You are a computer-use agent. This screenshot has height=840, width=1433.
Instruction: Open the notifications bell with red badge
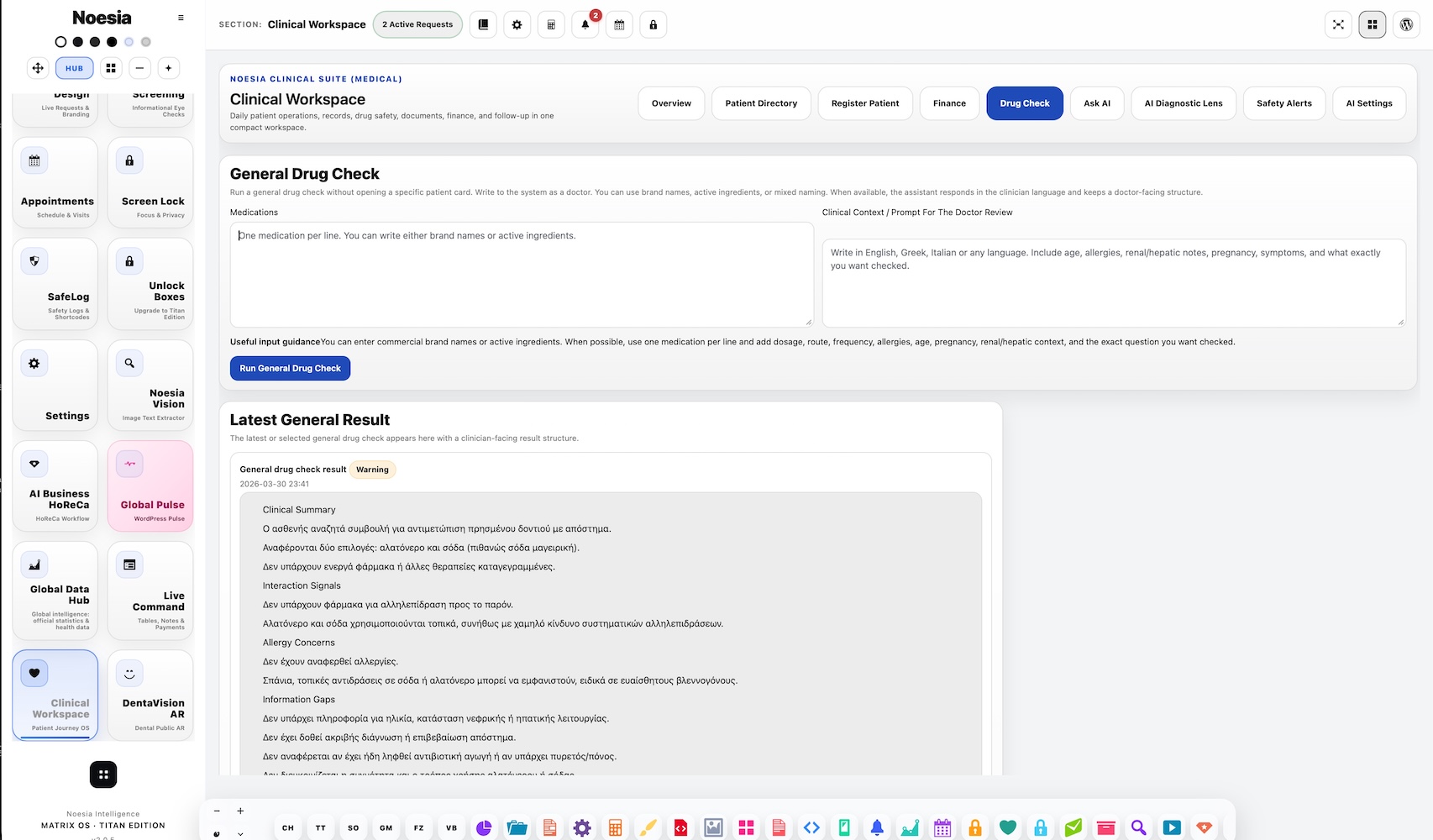click(x=585, y=24)
